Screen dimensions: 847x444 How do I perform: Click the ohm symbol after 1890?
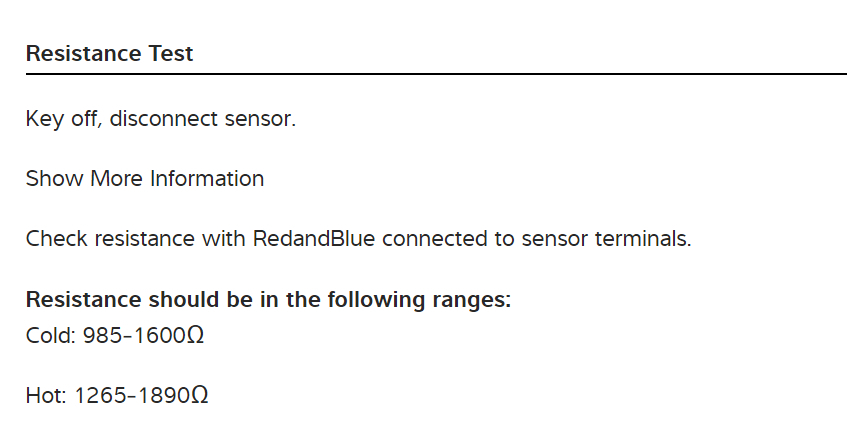click(x=200, y=396)
